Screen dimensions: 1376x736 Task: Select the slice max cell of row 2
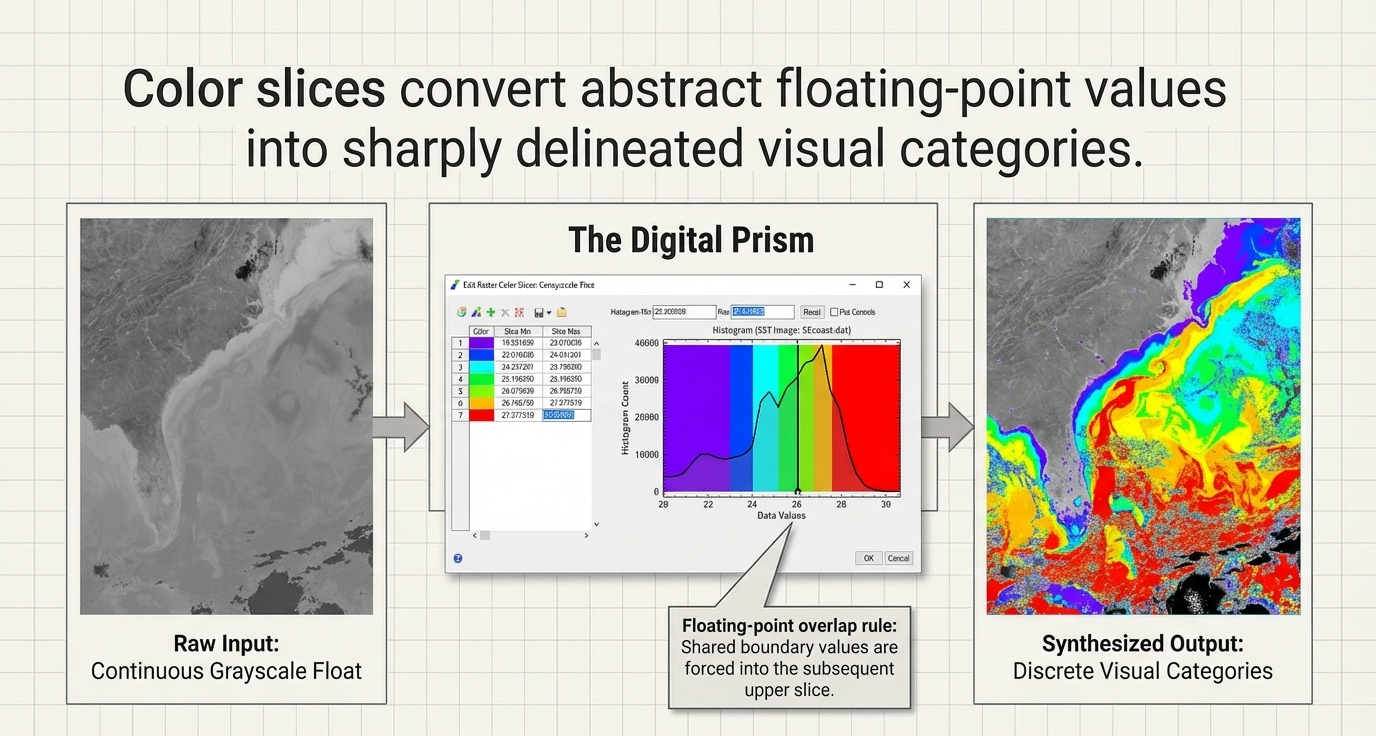point(567,355)
